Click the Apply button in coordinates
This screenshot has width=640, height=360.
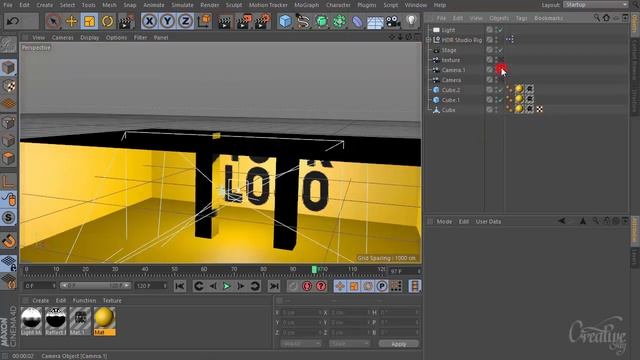[x=399, y=344]
